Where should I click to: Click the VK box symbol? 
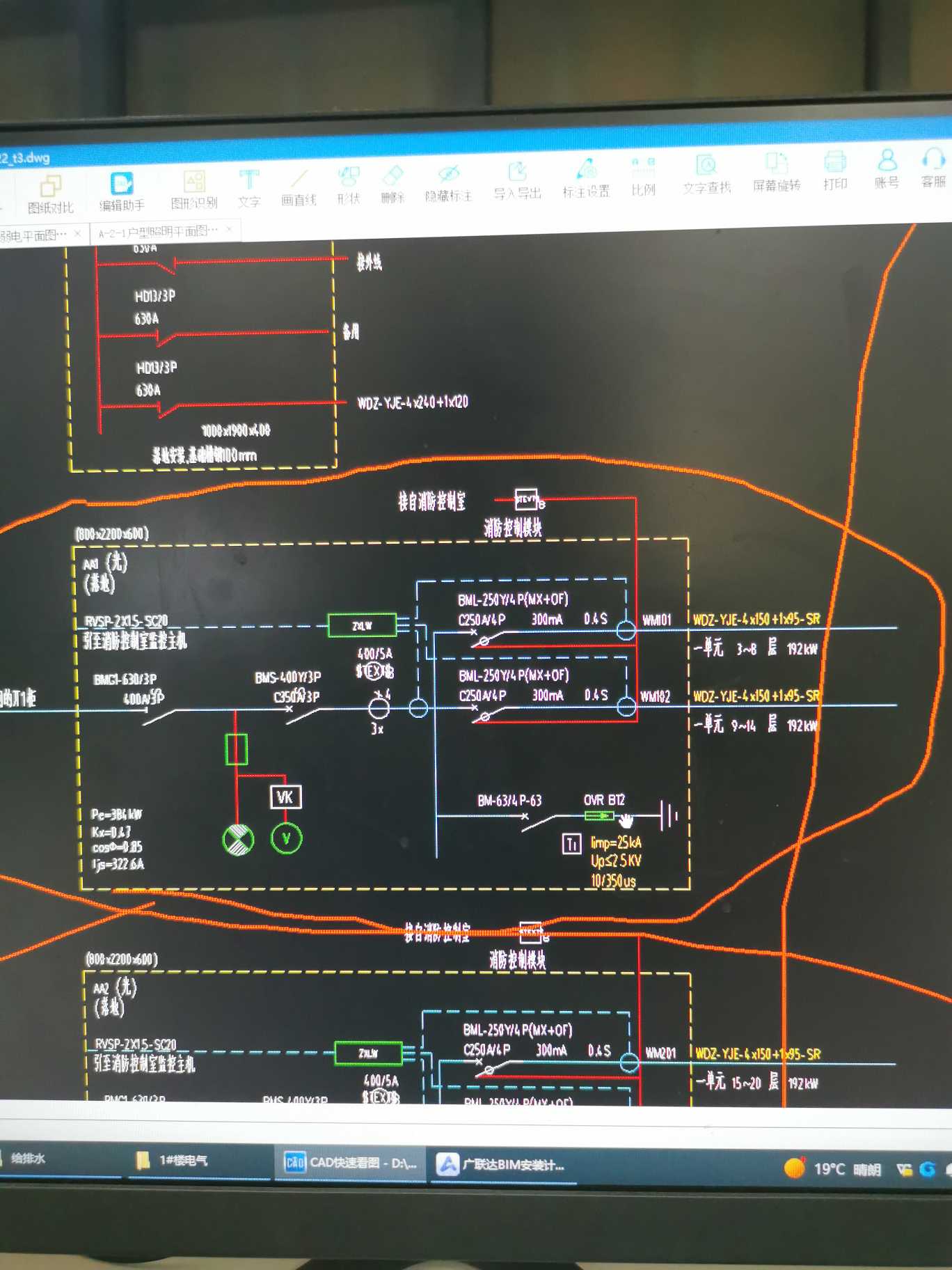pos(285,797)
